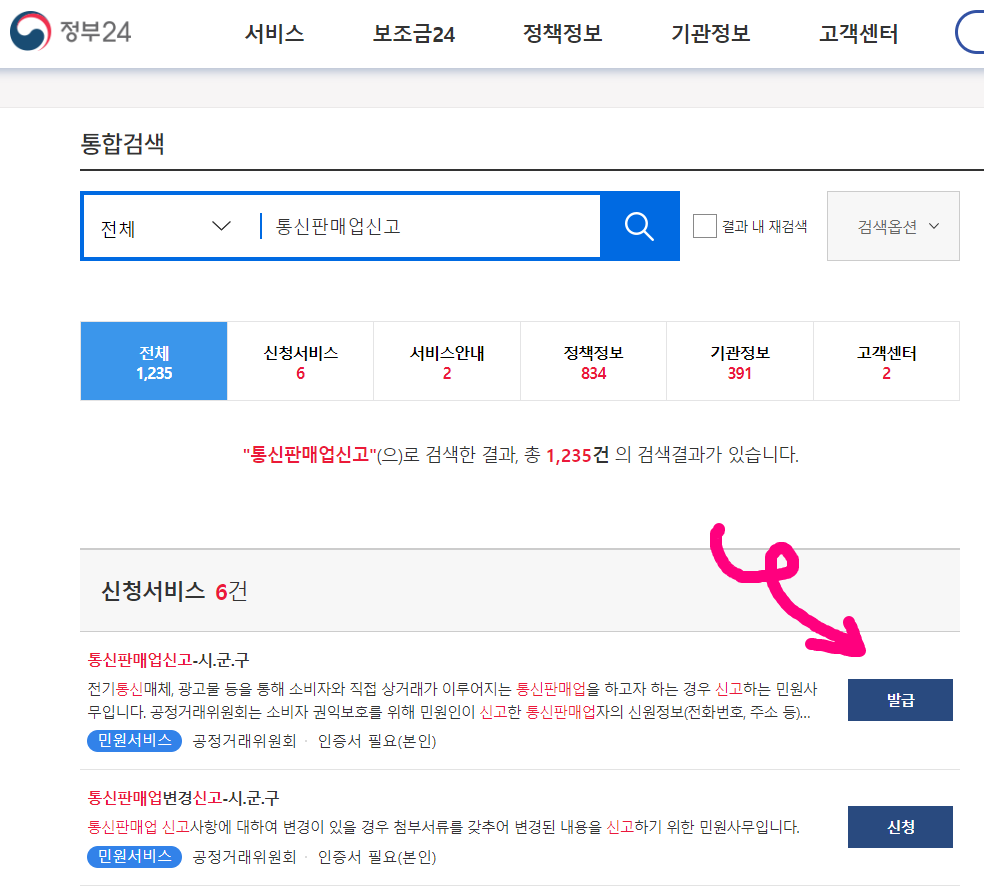Switch to the 서비스안내 2 tab

coord(447,362)
